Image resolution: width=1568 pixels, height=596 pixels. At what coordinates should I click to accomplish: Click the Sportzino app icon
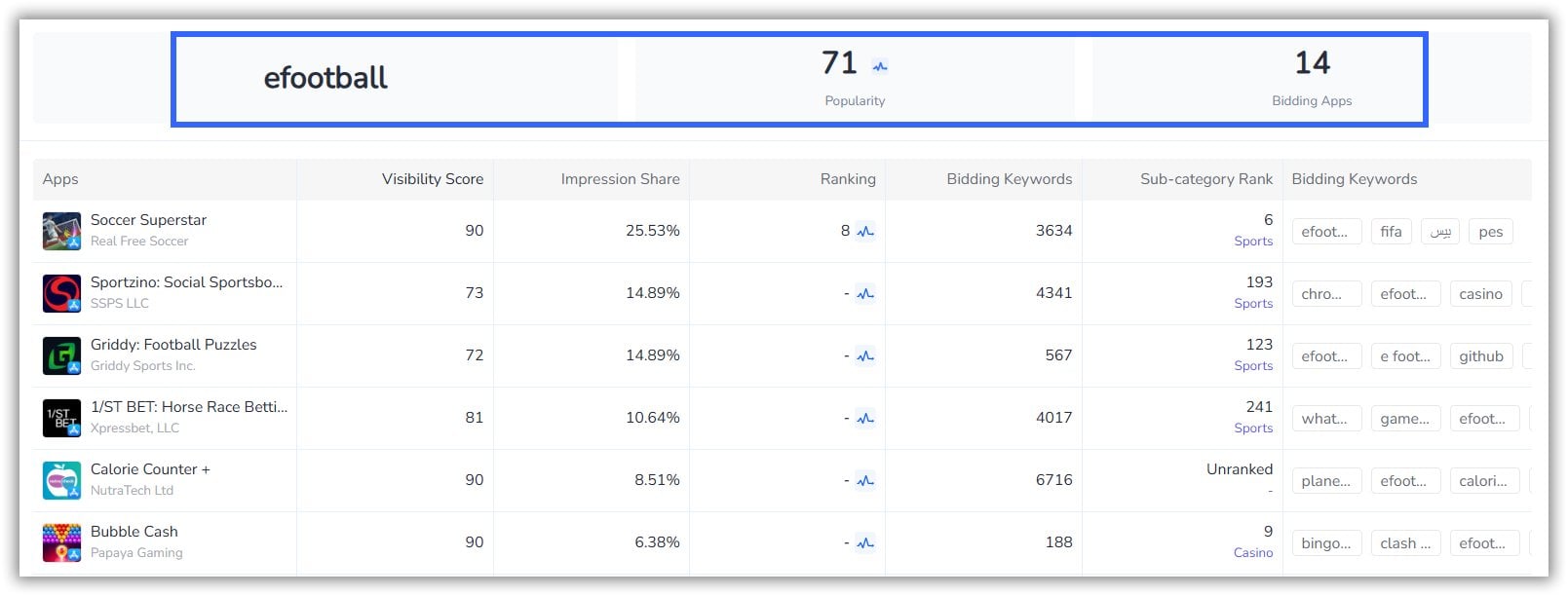[61, 294]
